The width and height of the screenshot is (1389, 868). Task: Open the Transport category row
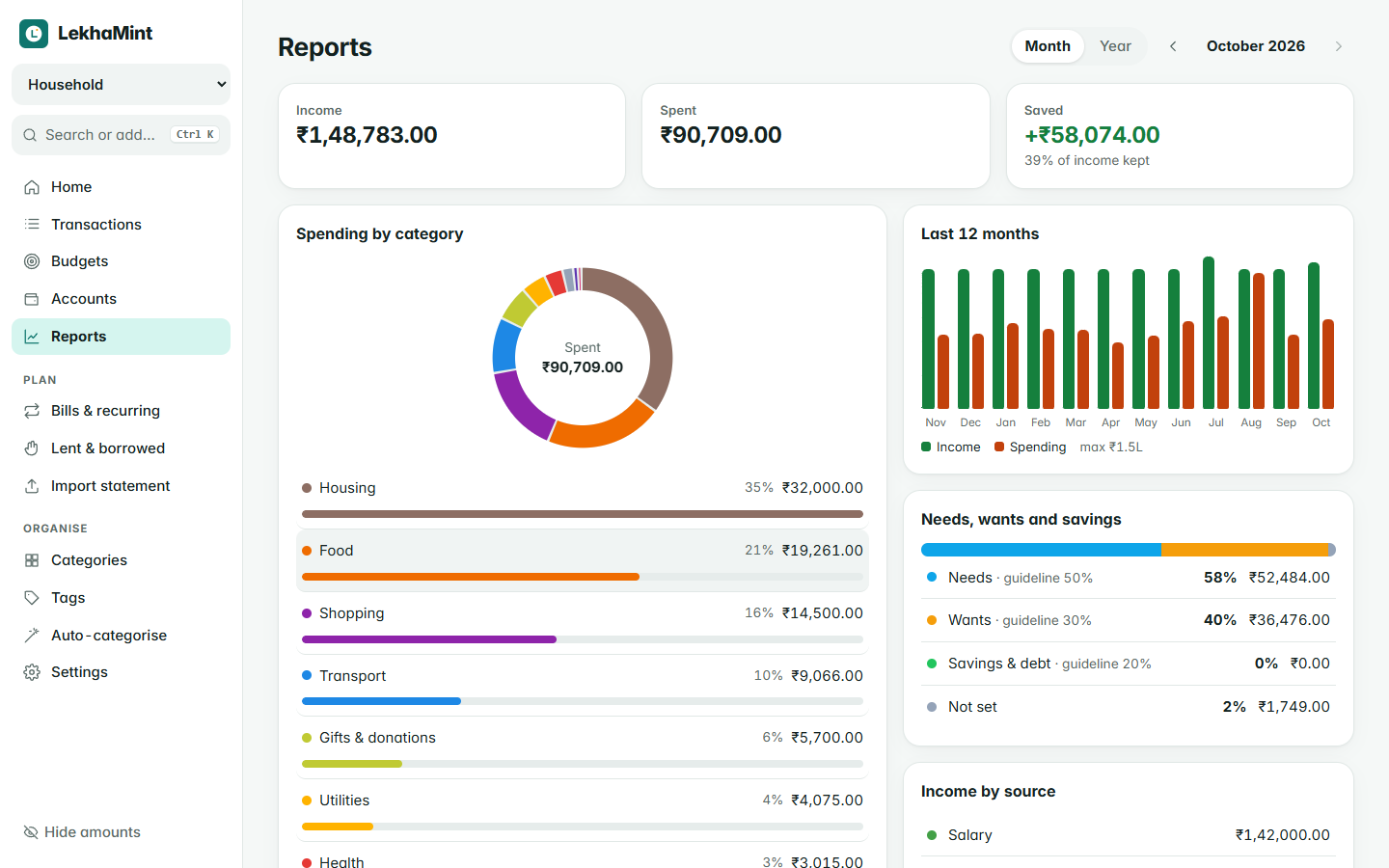pyautogui.click(x=583, y=686)
